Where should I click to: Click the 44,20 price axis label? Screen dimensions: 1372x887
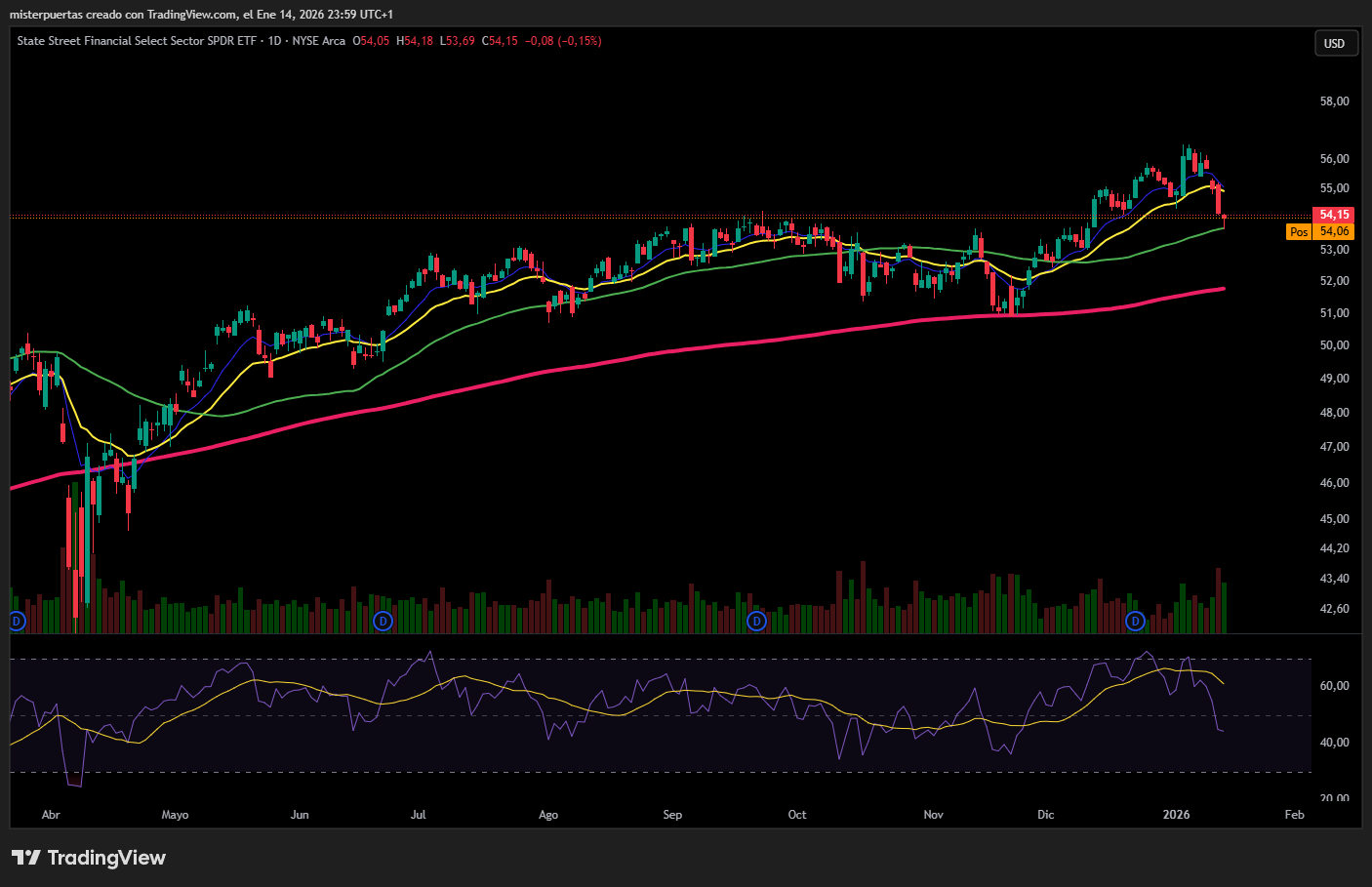(1334, 548)
